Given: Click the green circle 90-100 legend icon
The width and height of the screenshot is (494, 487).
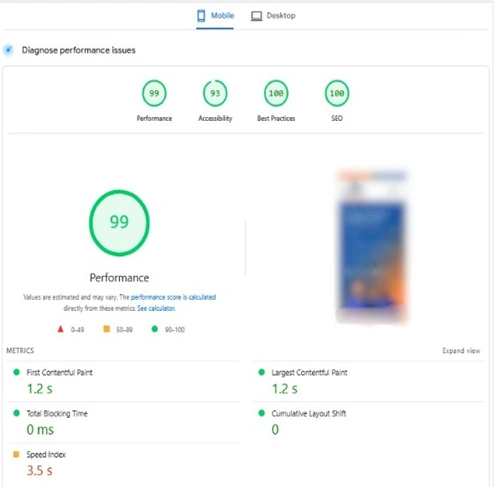Looking at the screenshot, I should click(155, 329).
